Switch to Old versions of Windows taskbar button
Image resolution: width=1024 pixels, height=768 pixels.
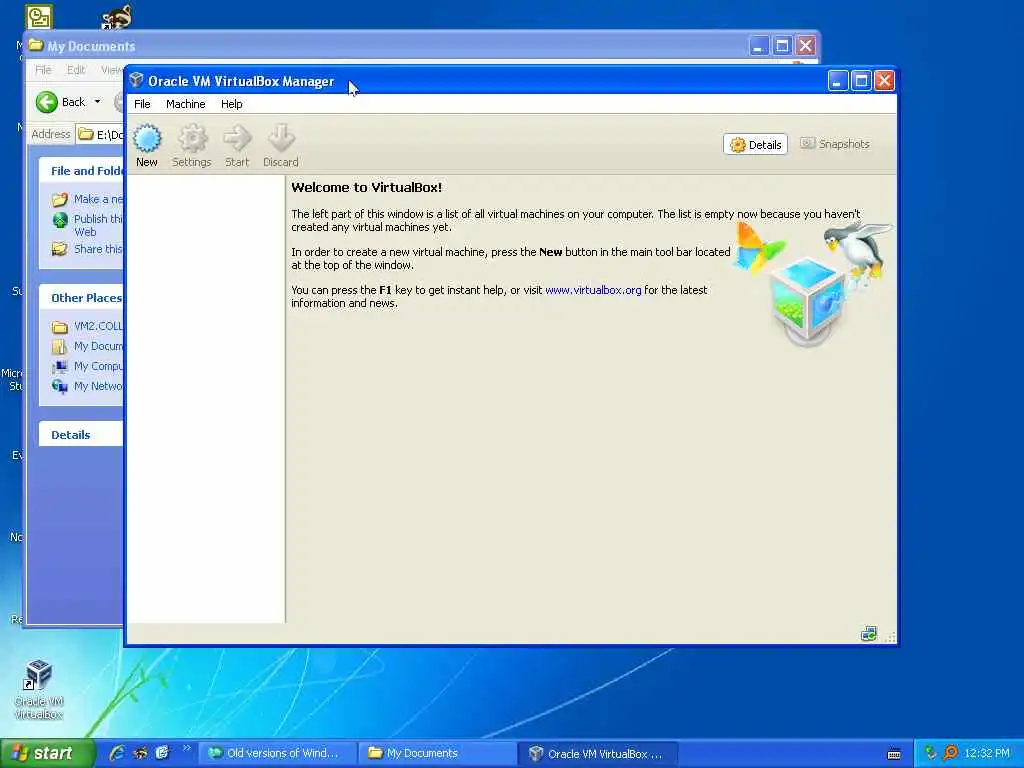pyautogui.click(x=278, y=754)
